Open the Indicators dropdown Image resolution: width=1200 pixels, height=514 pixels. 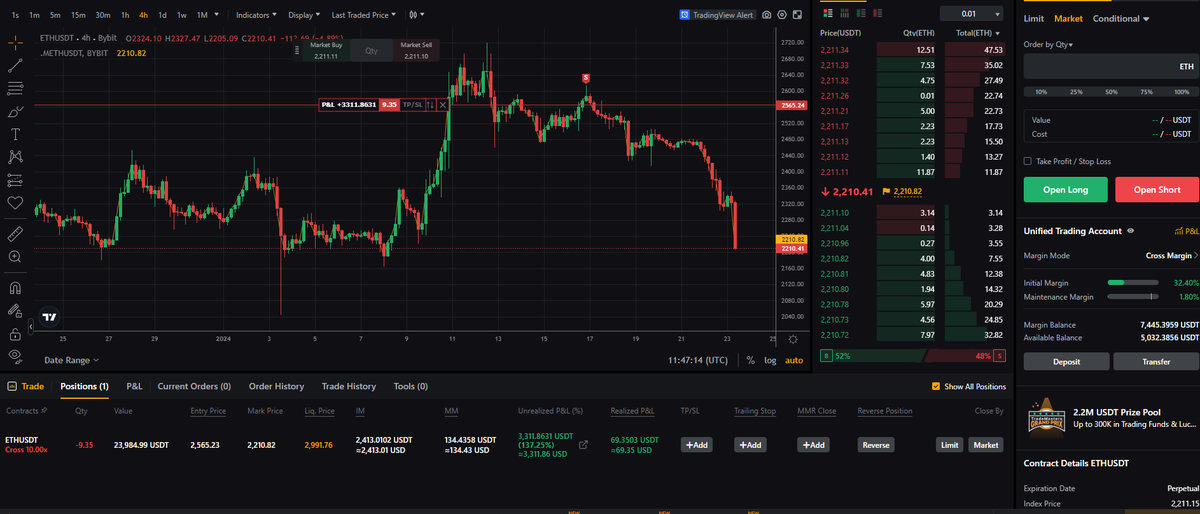(x=258, y=15)
